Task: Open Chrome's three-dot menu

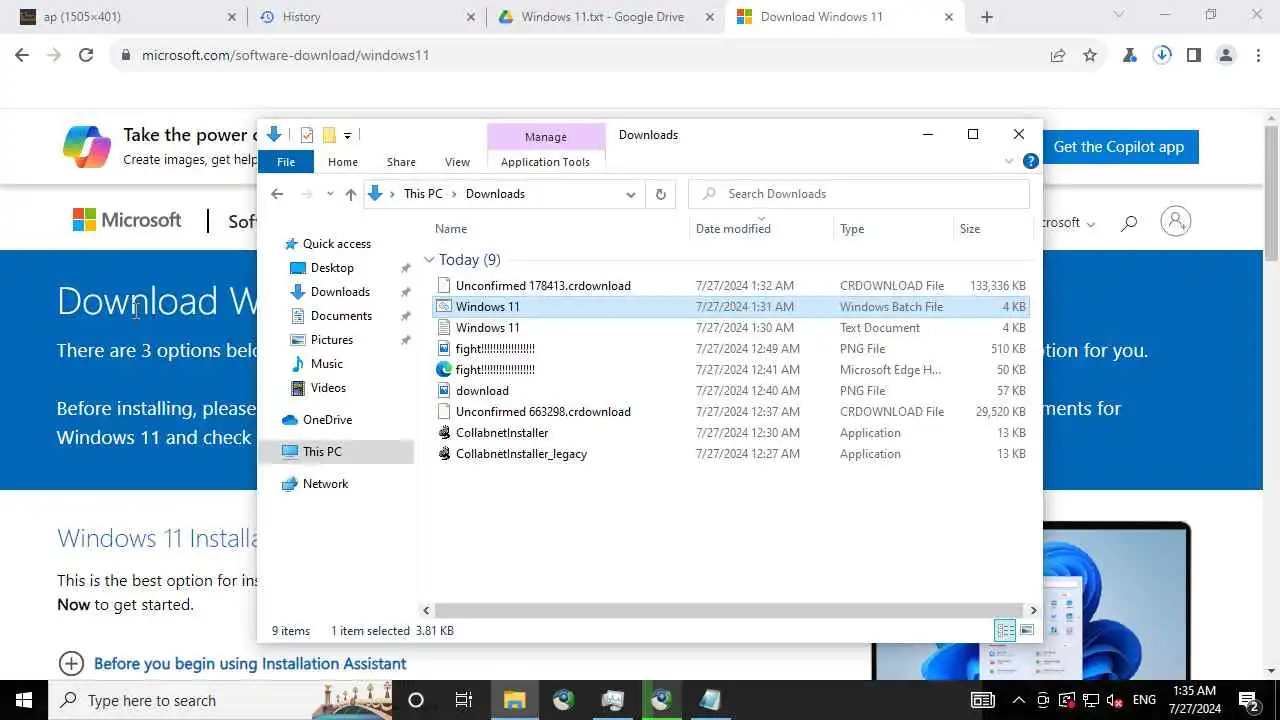Action: click(x=1258, y=55)
